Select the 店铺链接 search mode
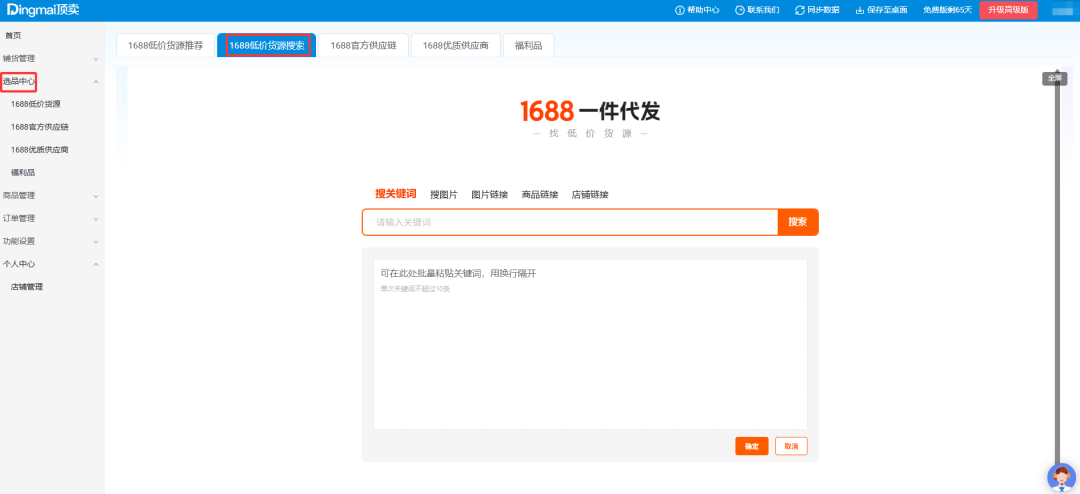 click(x=590, y=194)
